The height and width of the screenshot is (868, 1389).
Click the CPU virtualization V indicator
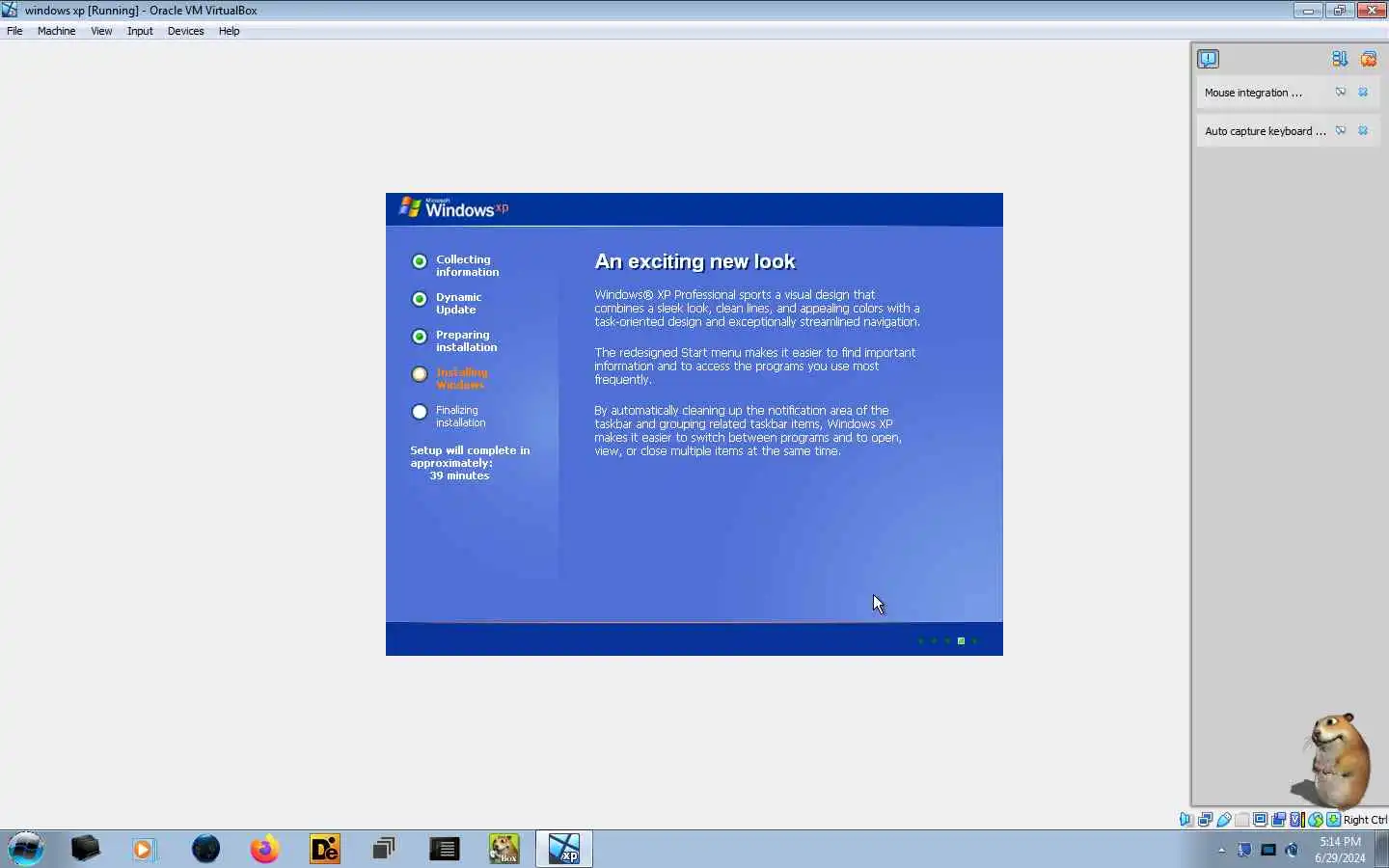point(1296,820)
